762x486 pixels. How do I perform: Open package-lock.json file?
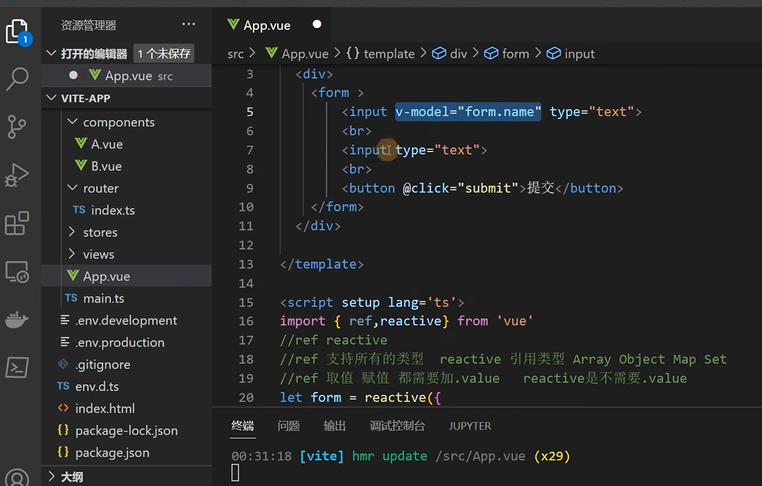(x=126, y=430)
